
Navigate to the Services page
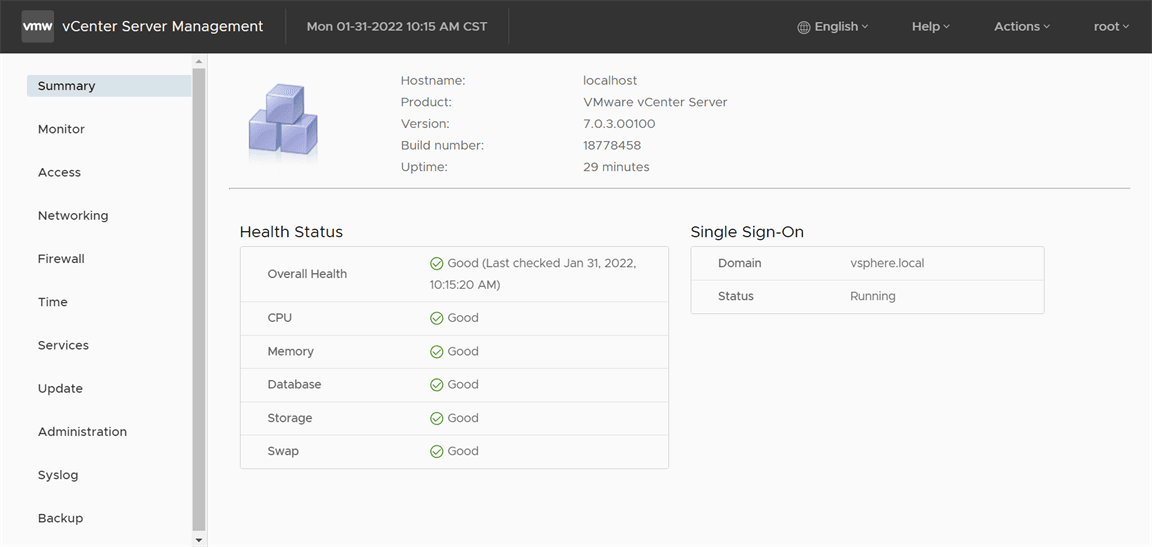pos(63,345)
